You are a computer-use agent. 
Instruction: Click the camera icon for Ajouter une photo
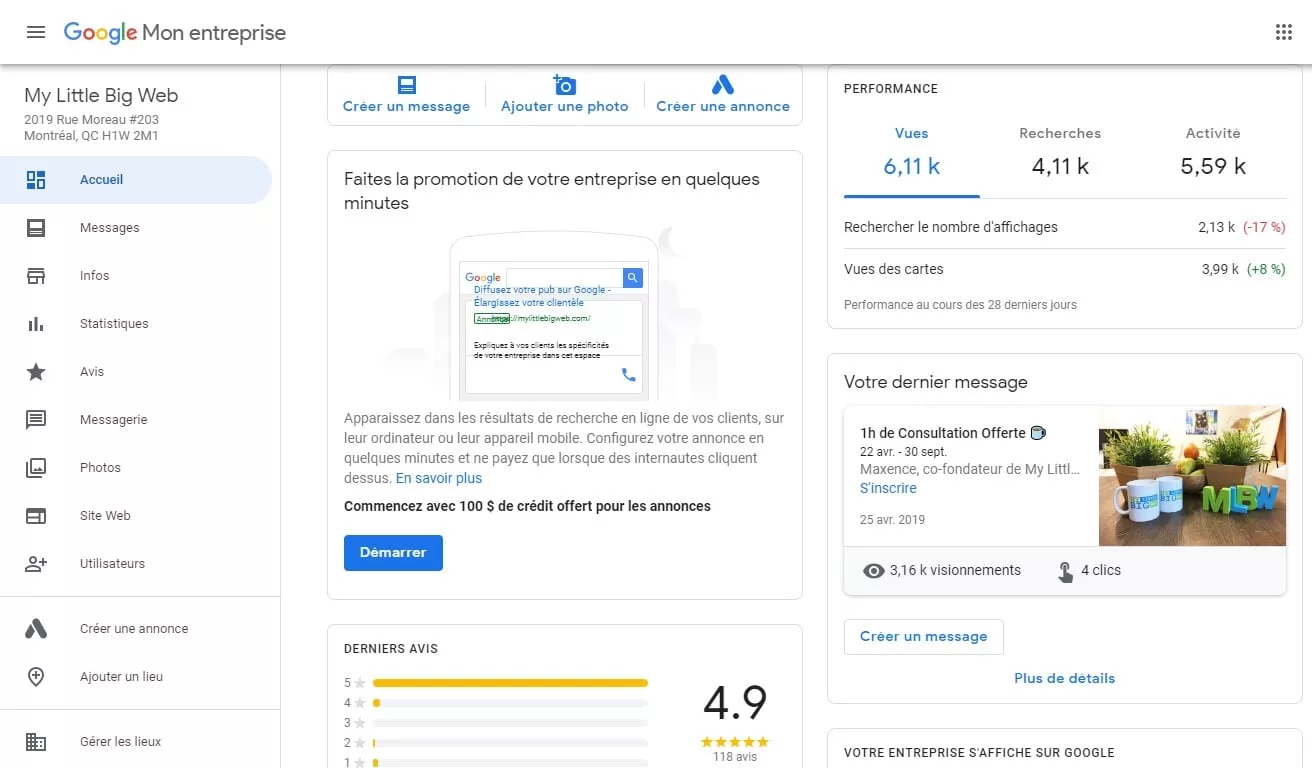[565, 85]
